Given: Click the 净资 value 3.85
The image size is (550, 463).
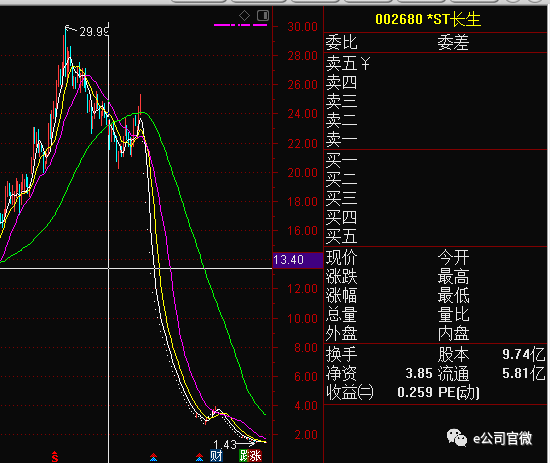Looking at the screenshot, I should [x=419, y=374].
